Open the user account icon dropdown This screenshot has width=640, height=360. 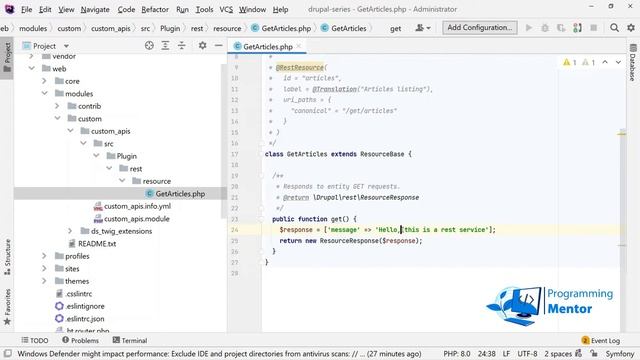422,28
